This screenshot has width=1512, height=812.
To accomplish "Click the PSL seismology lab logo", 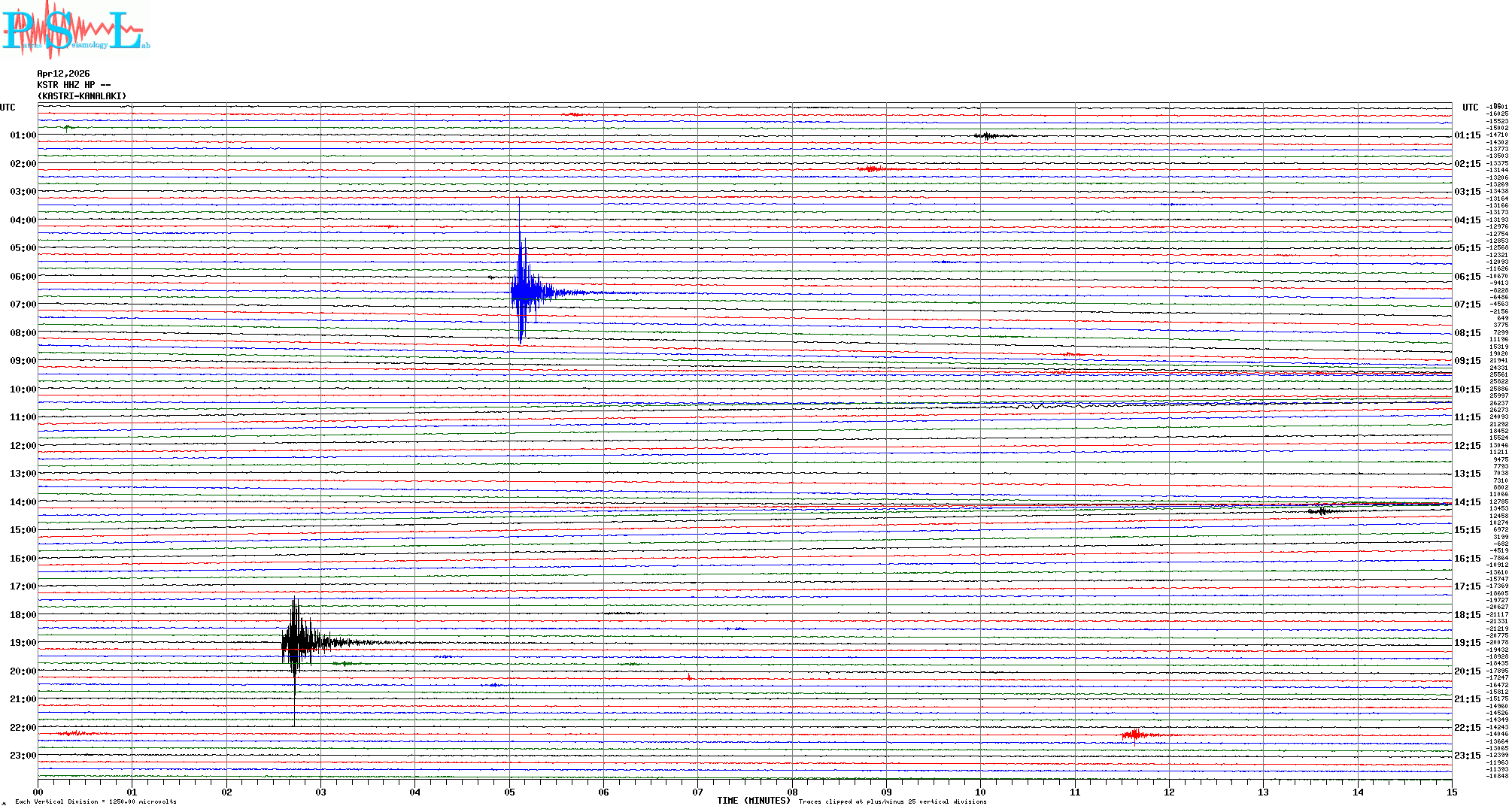I will click(75, 30).
